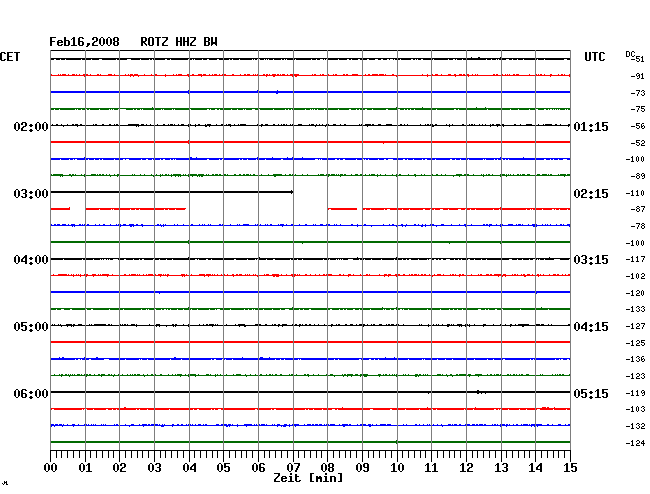Click DC offset value -102
The width and height of the screenshot is (650, 494).
(635, 276)
